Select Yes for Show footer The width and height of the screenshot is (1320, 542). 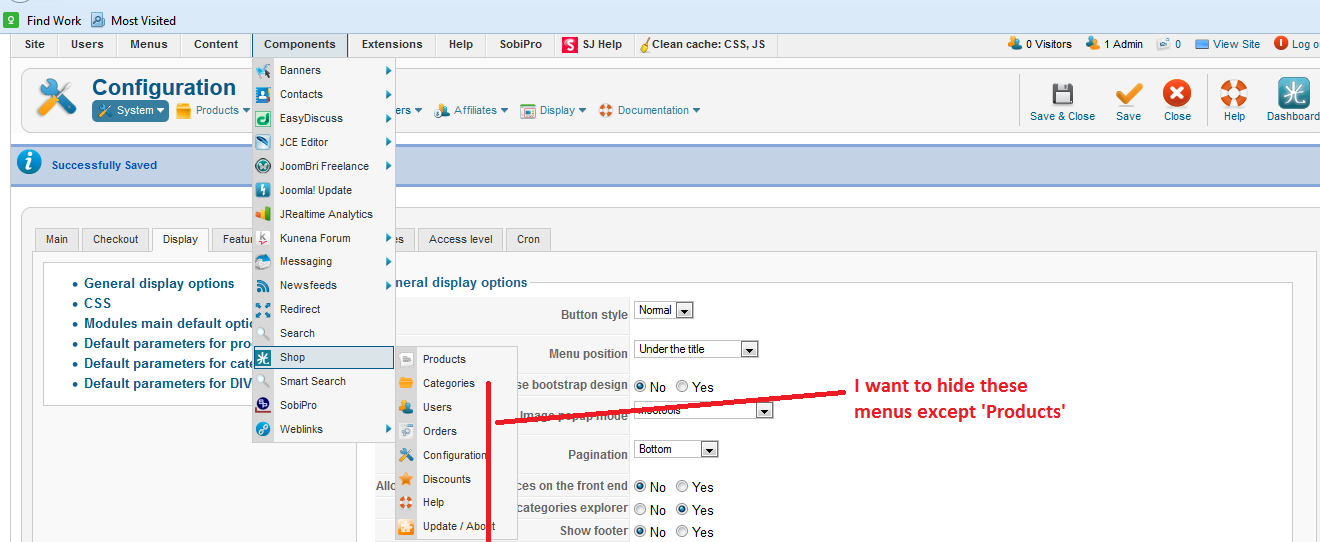click(682, 532)
